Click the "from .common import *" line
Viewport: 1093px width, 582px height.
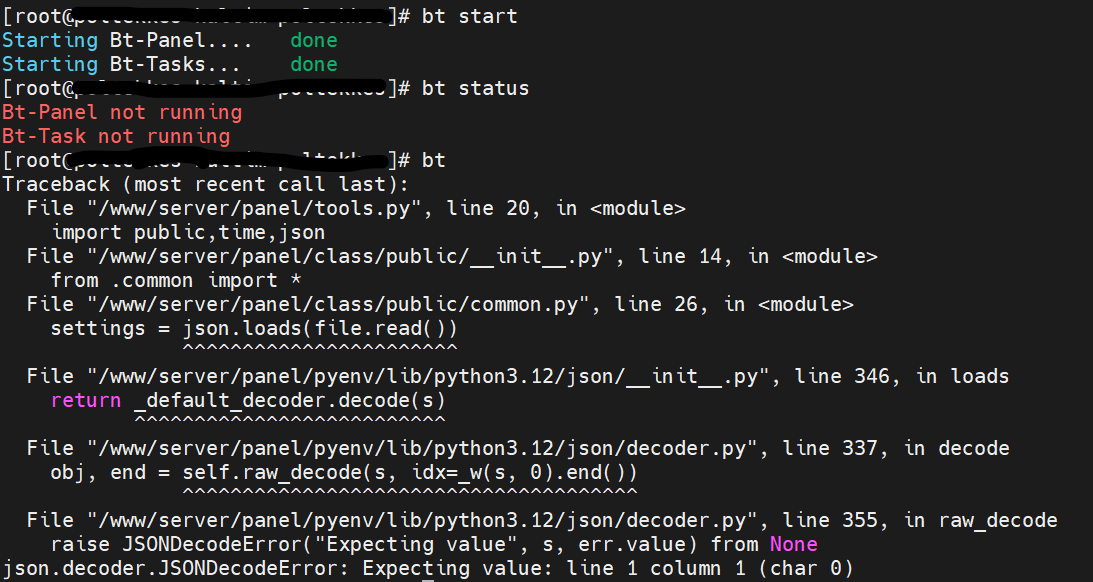click(x=164, y=280)
